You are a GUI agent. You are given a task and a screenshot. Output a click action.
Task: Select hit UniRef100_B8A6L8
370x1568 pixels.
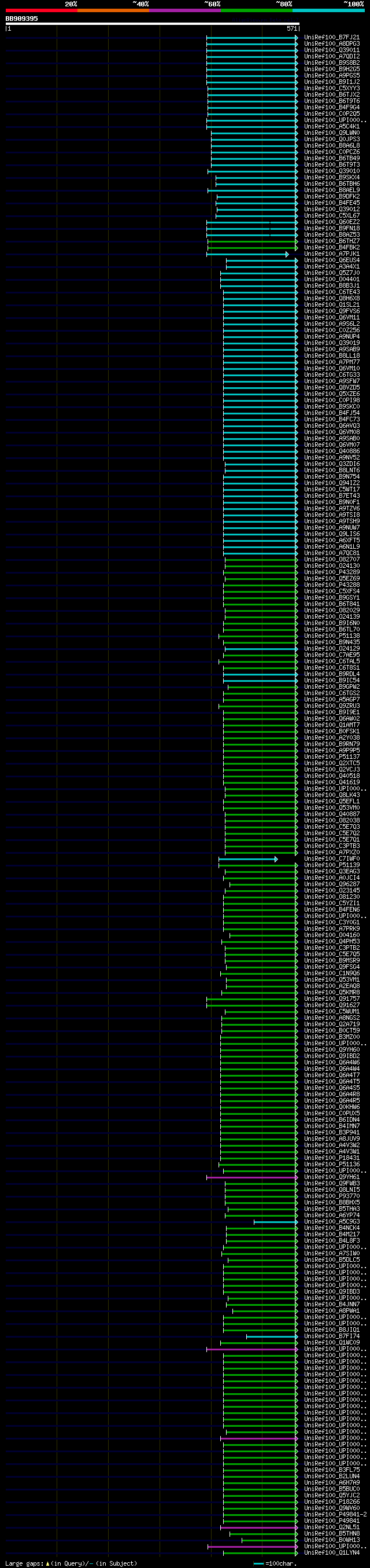(332, 145)
